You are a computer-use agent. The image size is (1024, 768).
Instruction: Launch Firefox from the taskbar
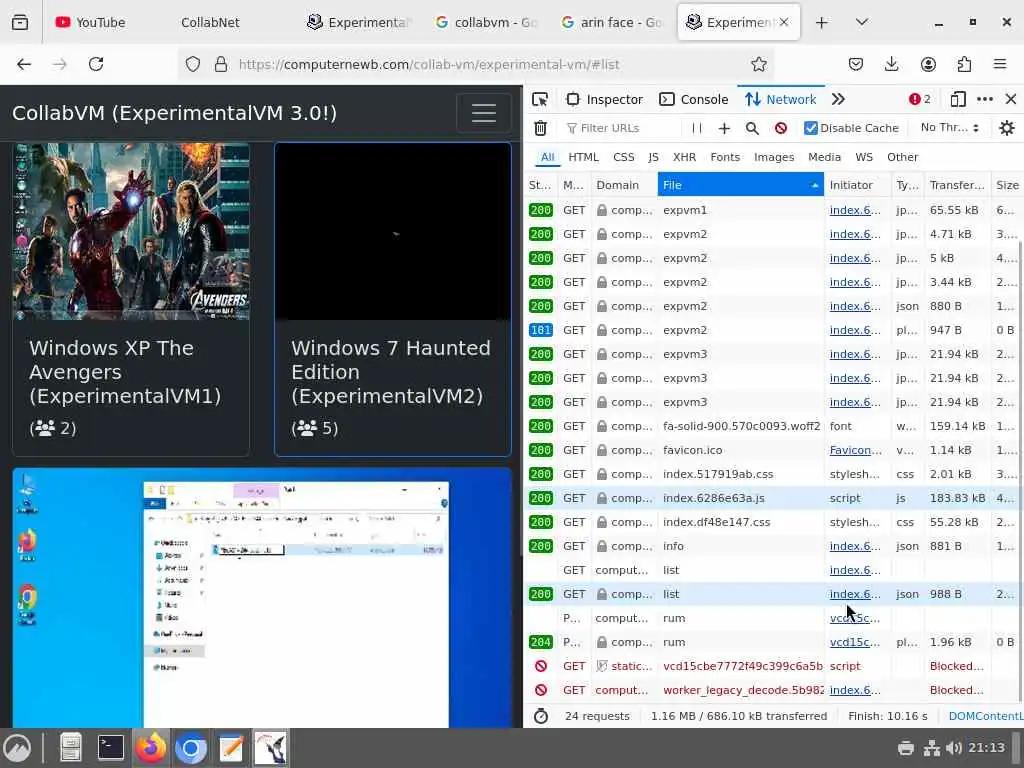151,748
